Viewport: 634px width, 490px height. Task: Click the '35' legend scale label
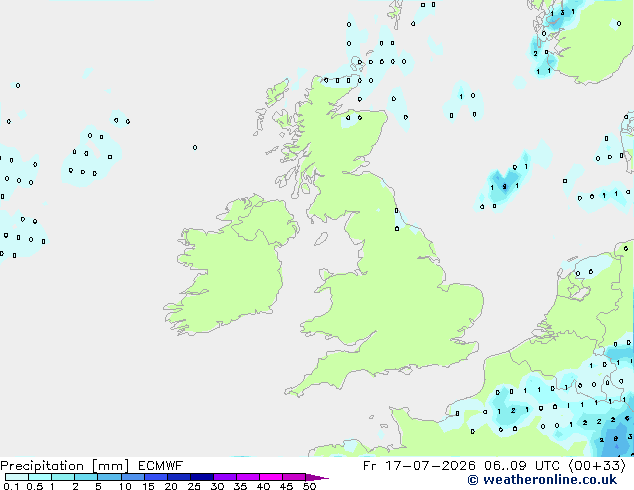coord(240,486)
